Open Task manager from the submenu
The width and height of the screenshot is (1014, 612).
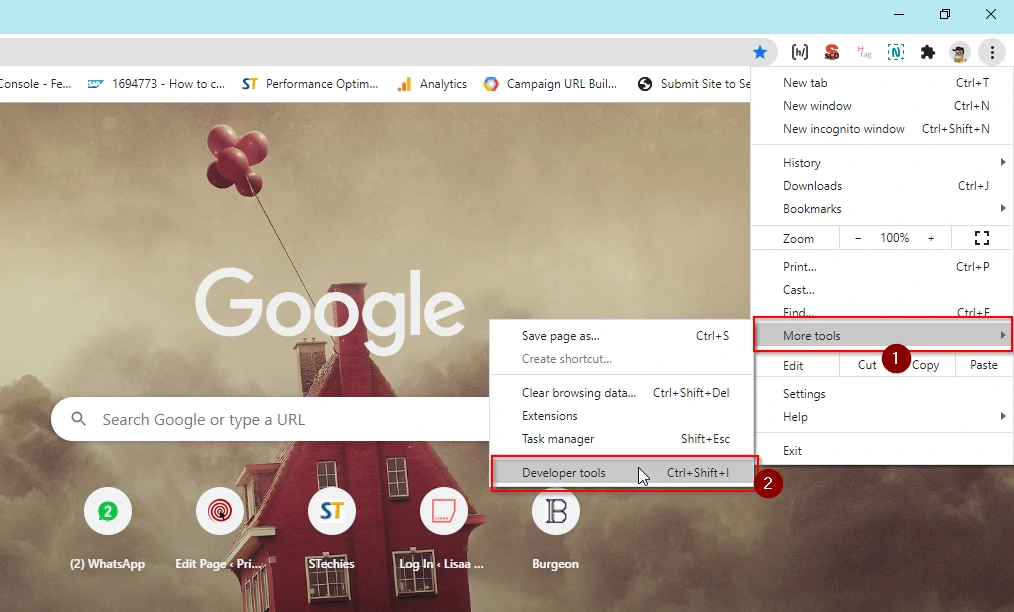[622, 439]
